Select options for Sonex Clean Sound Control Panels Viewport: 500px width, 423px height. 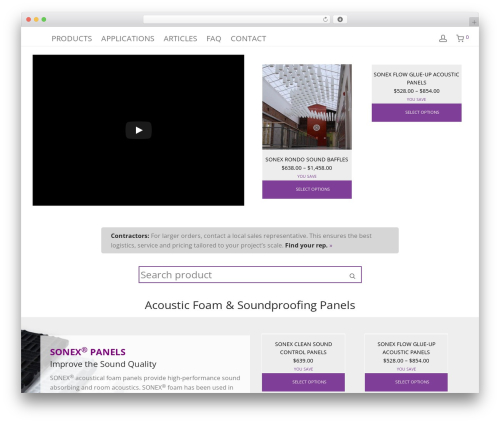coord(303,382)
